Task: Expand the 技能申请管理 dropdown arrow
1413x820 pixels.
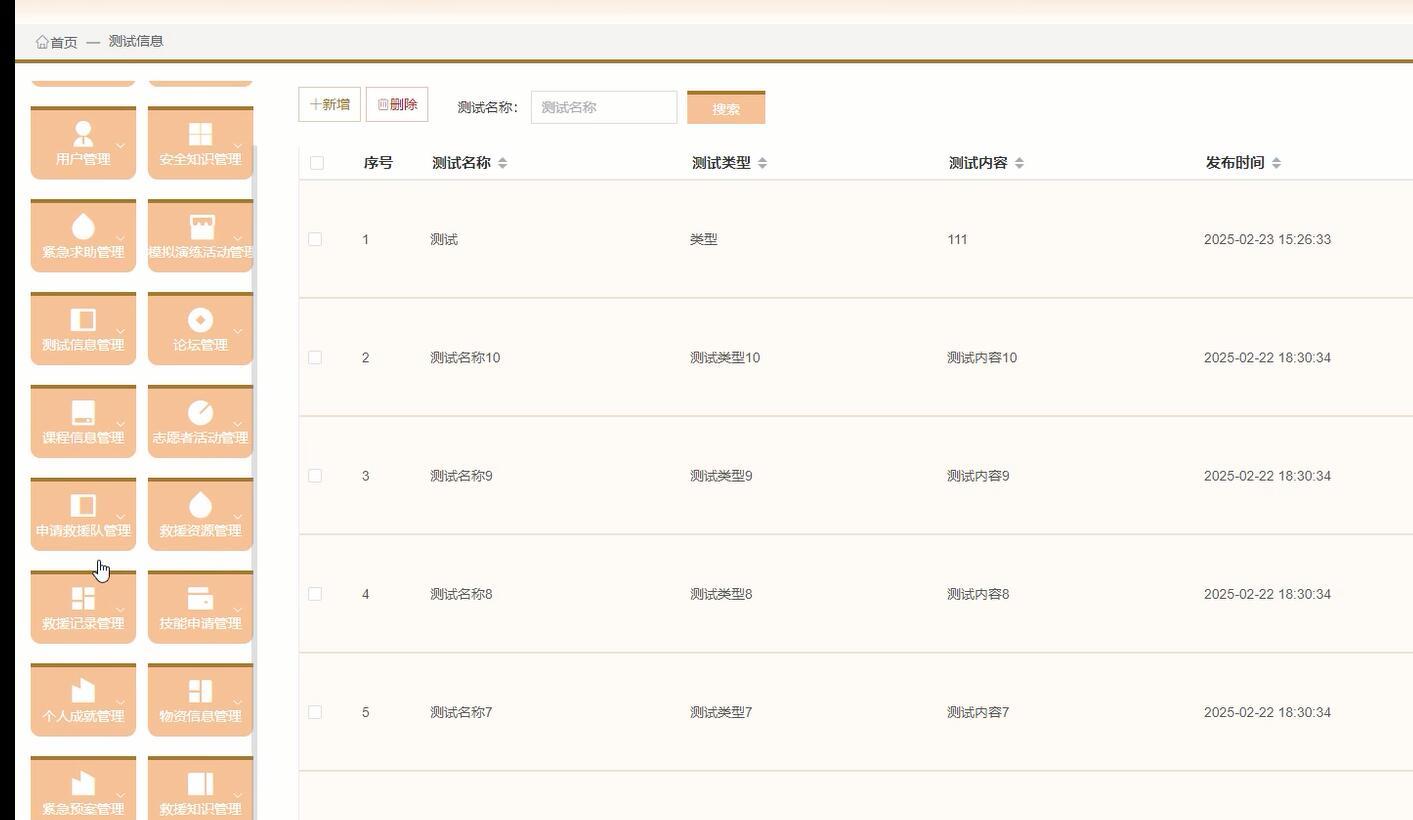Action: [x=237, y=611]
